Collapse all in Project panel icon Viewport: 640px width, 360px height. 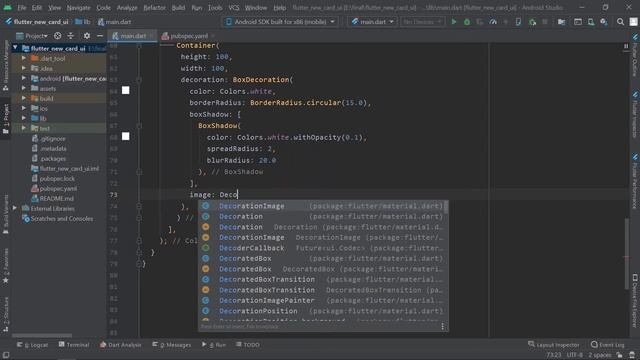pyautogui.click(x=71, y=36)
